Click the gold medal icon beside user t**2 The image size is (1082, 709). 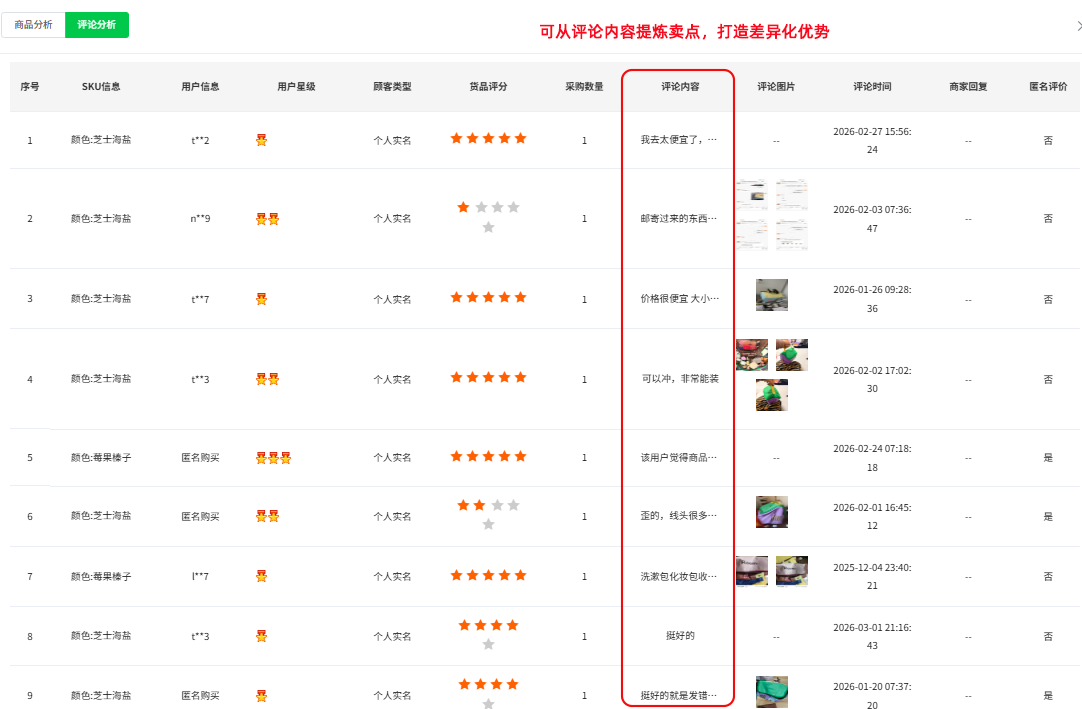click(261, 139)
